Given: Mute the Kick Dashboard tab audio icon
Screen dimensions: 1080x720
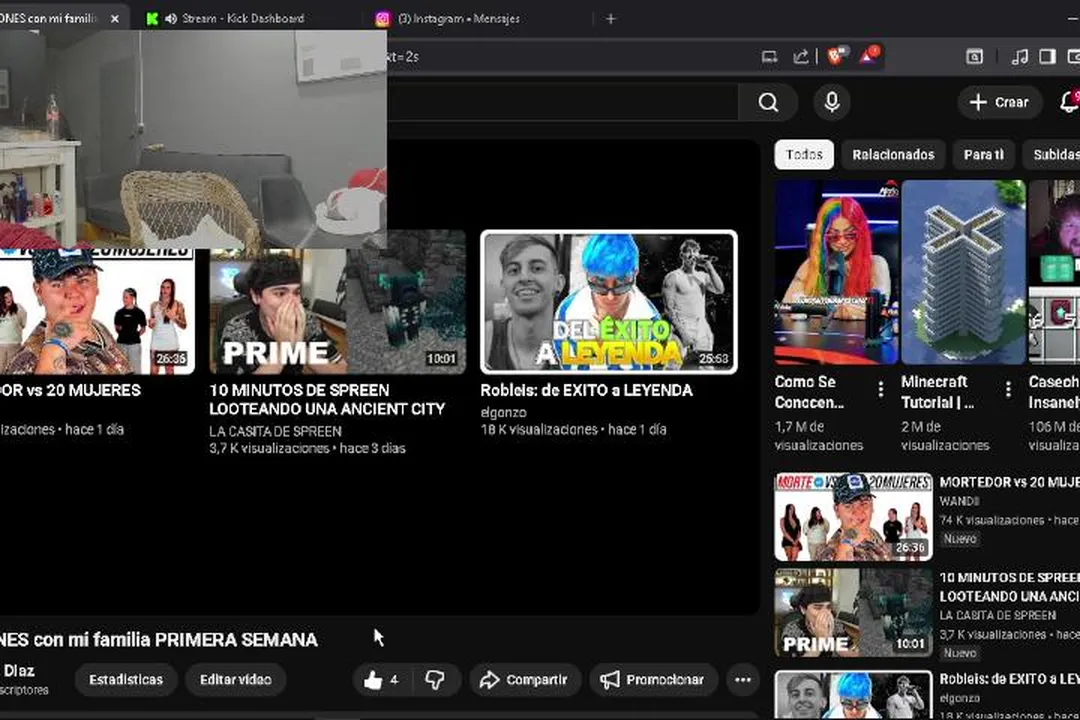Looking at the screenshot, I should [171, 19].
